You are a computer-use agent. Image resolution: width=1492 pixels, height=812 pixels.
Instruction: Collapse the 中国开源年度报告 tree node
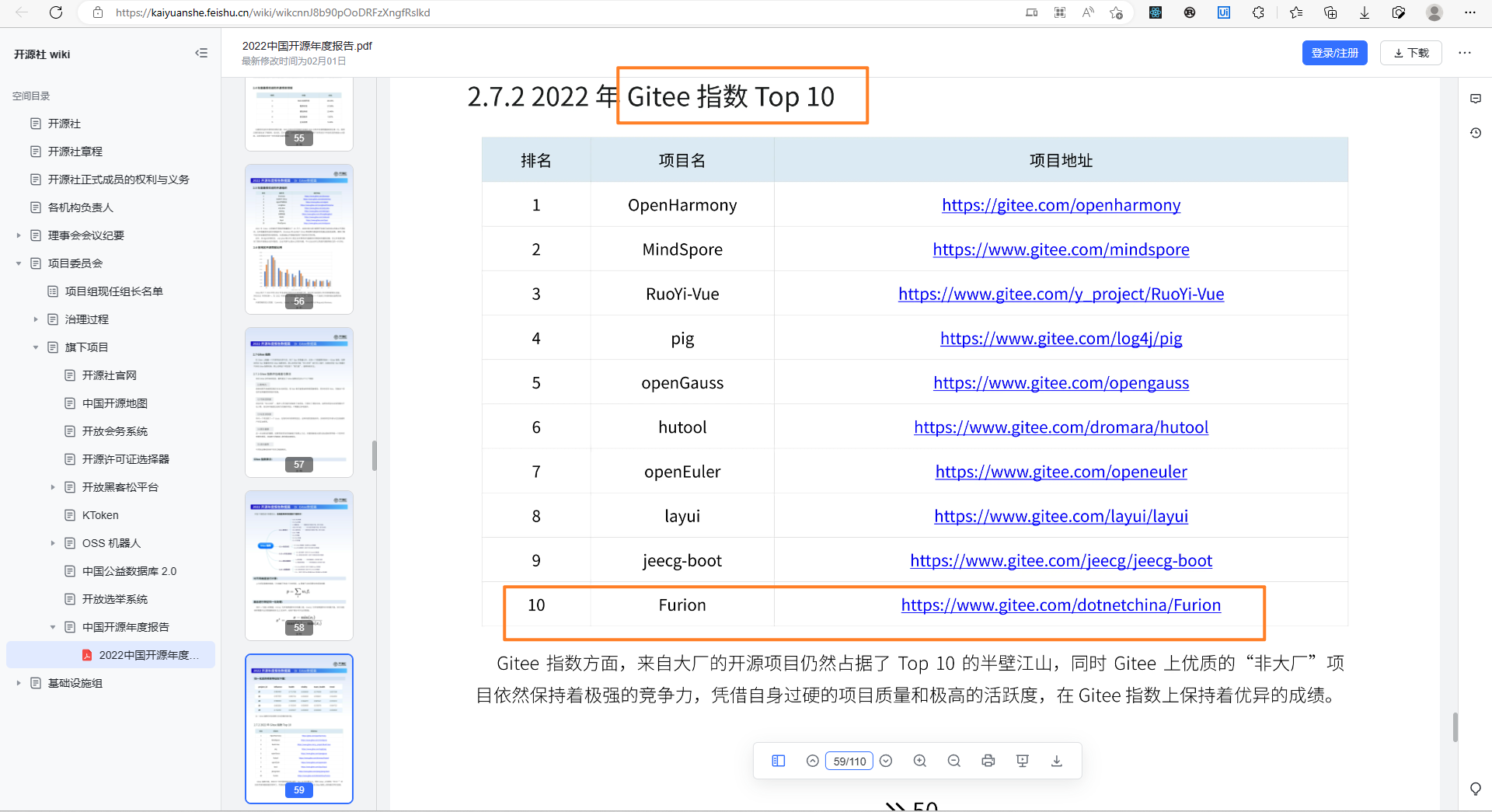point(53,627)
